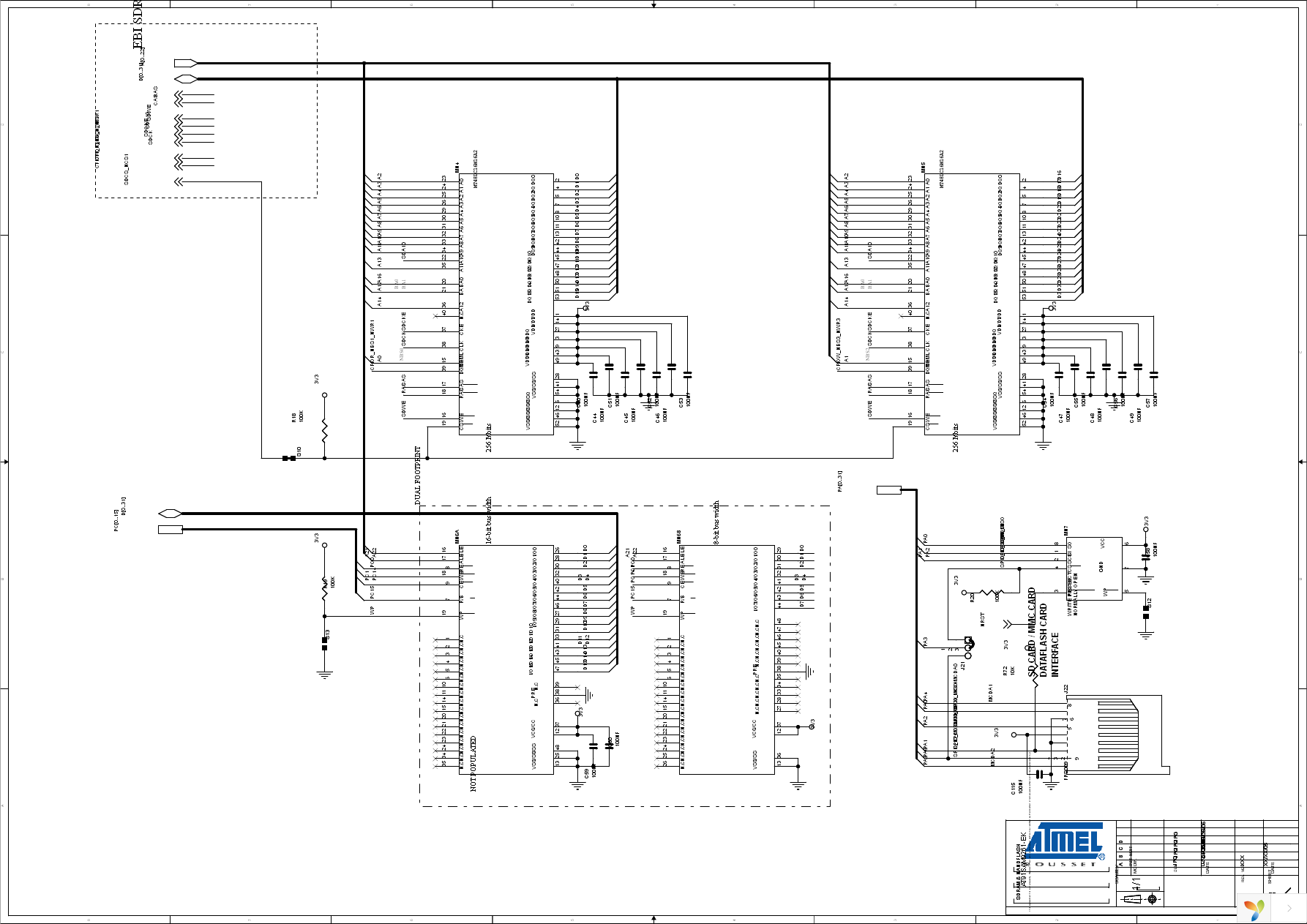Image resolution: width=1307 pixels, height=924 pixels.
Task: Click the 'AT91SAM9261-EK' title text
Action: (x=1024, y=860)
